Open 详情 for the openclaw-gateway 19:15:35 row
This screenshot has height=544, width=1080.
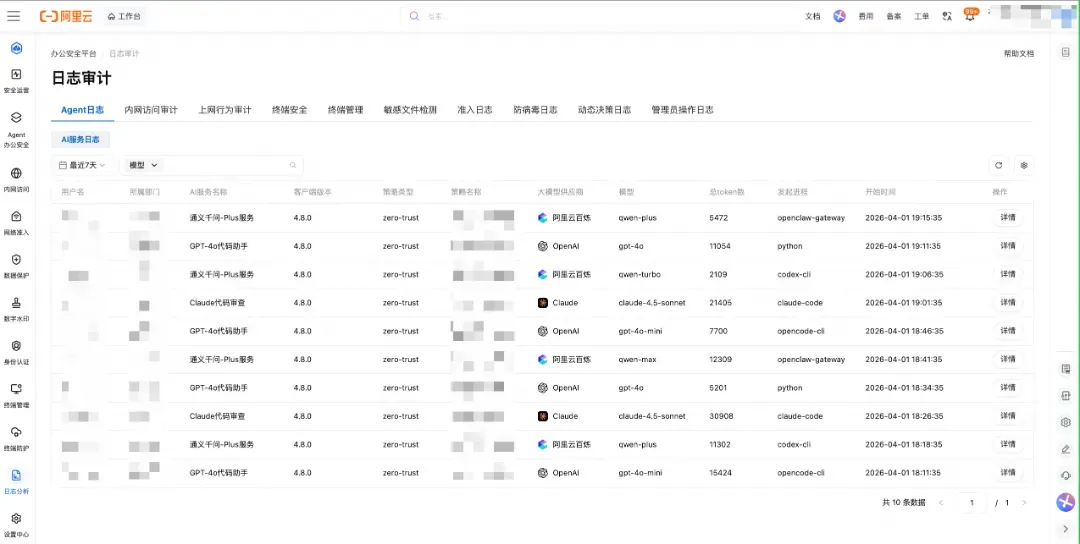(1008, 218)
